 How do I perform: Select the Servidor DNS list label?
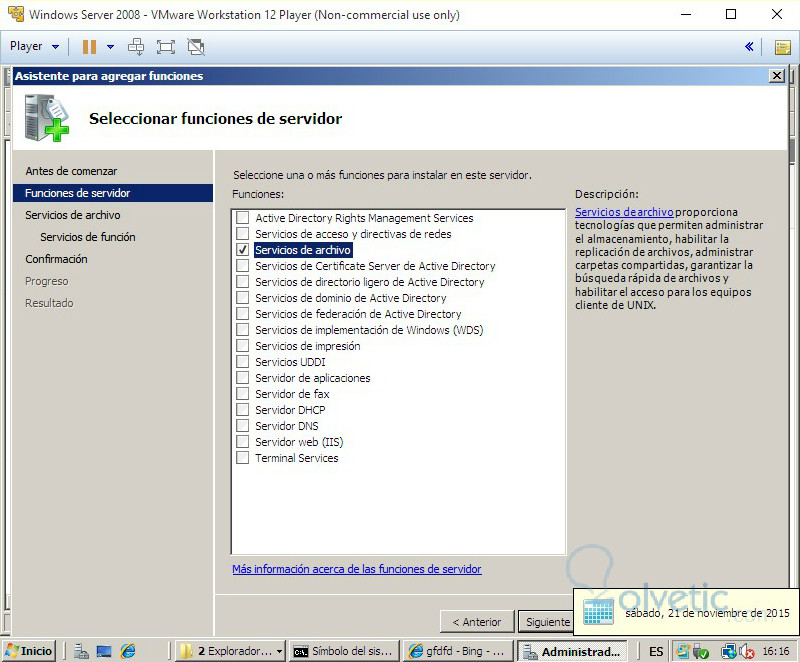point(287,426)
